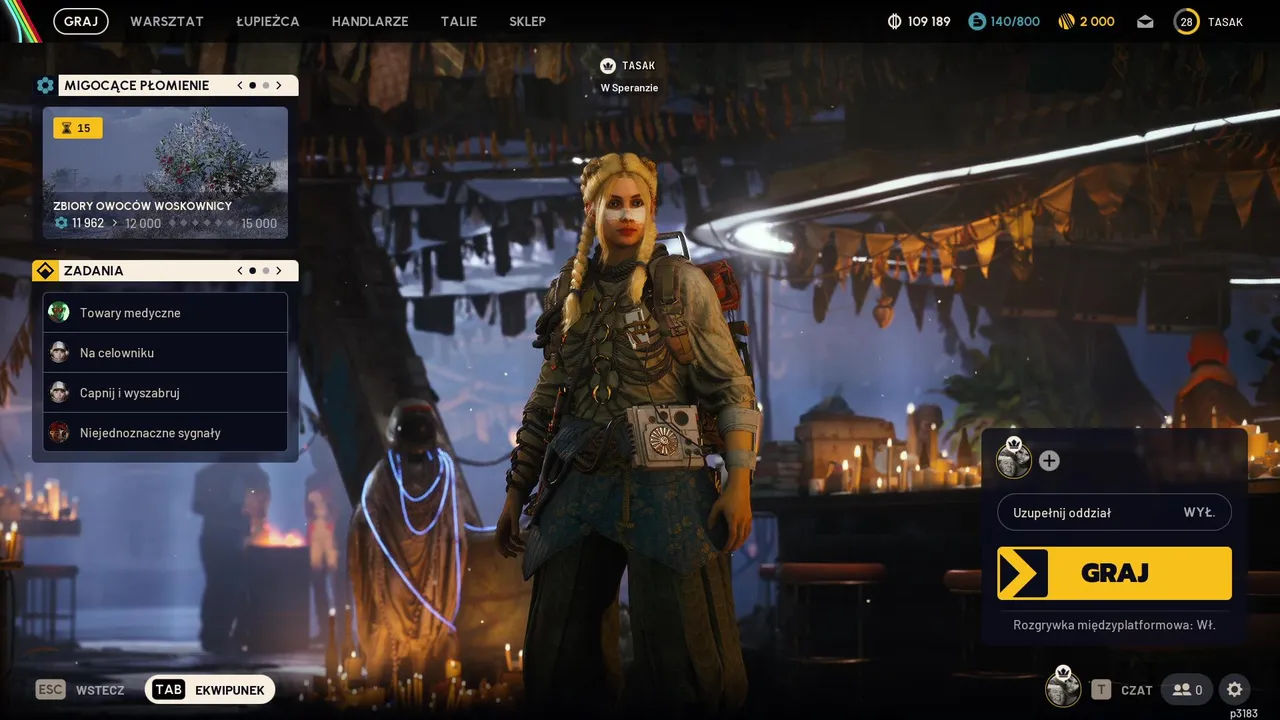Click the gear icon beside MIGOCĄCE PŁOMIENIE

coord(45,86)
